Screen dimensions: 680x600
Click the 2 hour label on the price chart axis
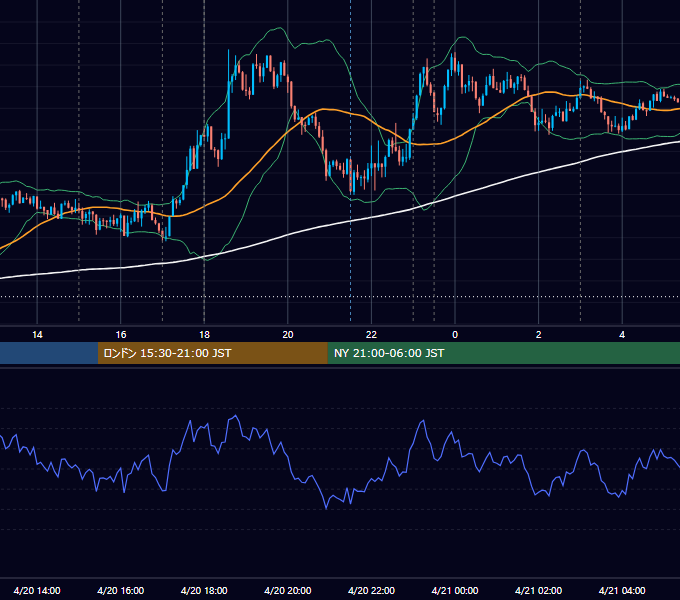coord(539,335)
